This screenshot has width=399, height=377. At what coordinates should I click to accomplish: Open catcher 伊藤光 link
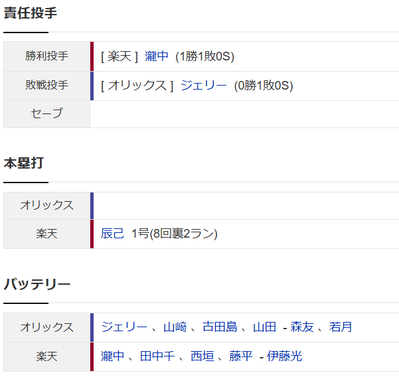[284, 356]
